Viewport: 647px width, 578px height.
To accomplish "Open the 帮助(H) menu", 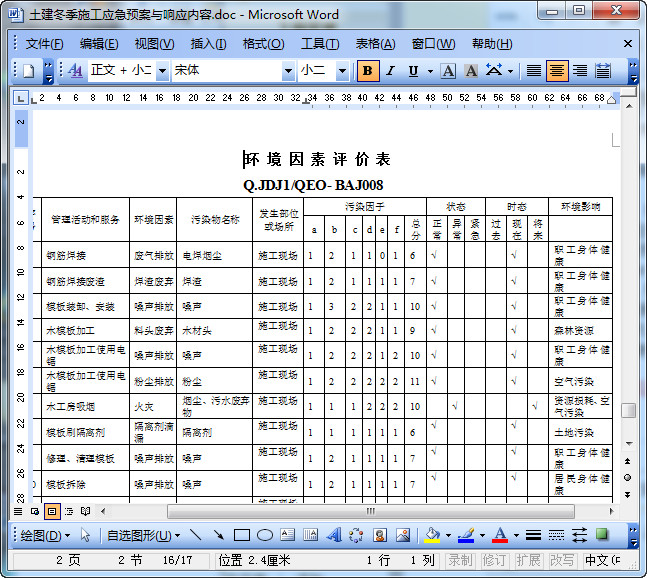I will 492,44.
